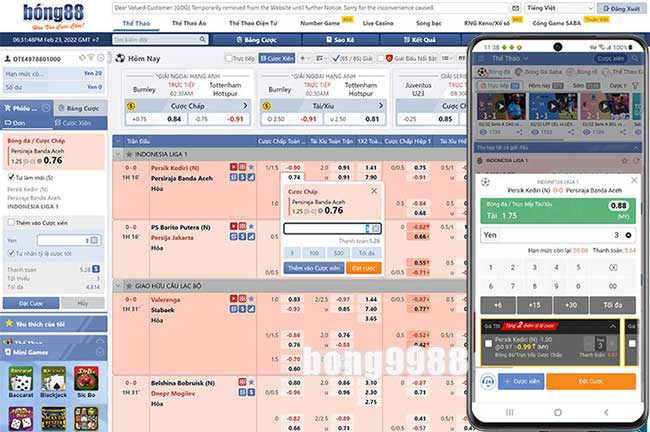This screenshot has height=432, width=650.
Task: Favorite Persik Kediri match with star icon
Action: click(251, 167)
